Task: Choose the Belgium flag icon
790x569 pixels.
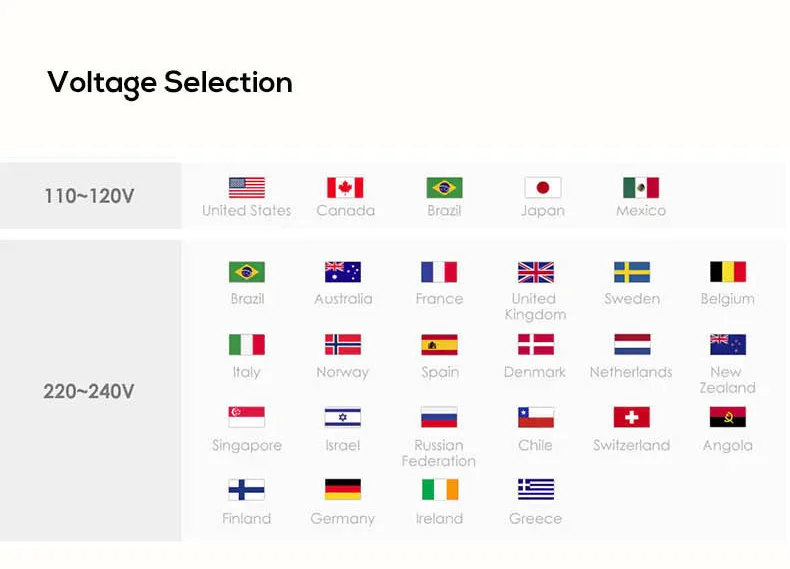Action: click(x=728, y=272)
